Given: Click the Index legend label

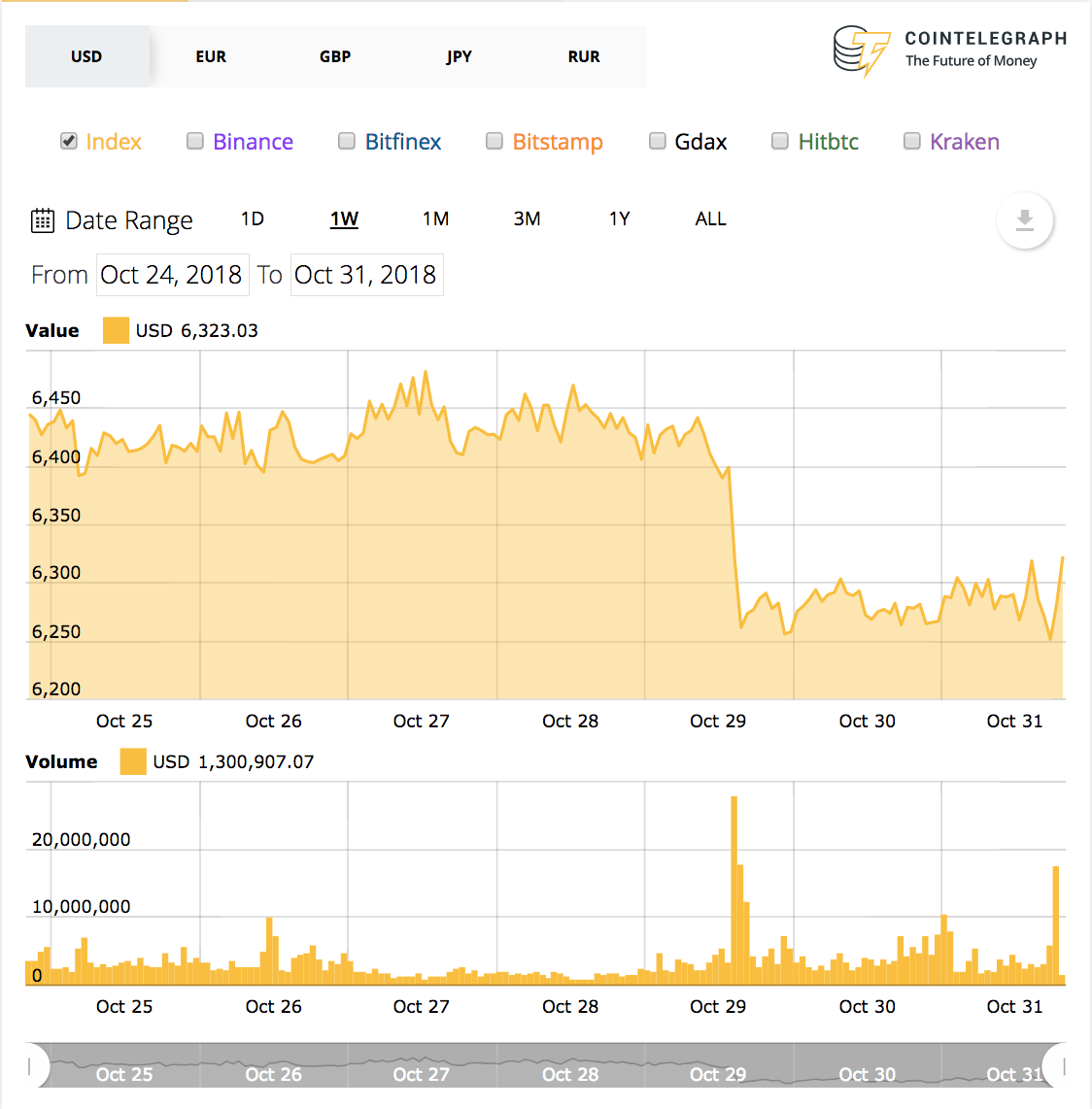Looking at the screenshot, I should [x=114, y=142].
